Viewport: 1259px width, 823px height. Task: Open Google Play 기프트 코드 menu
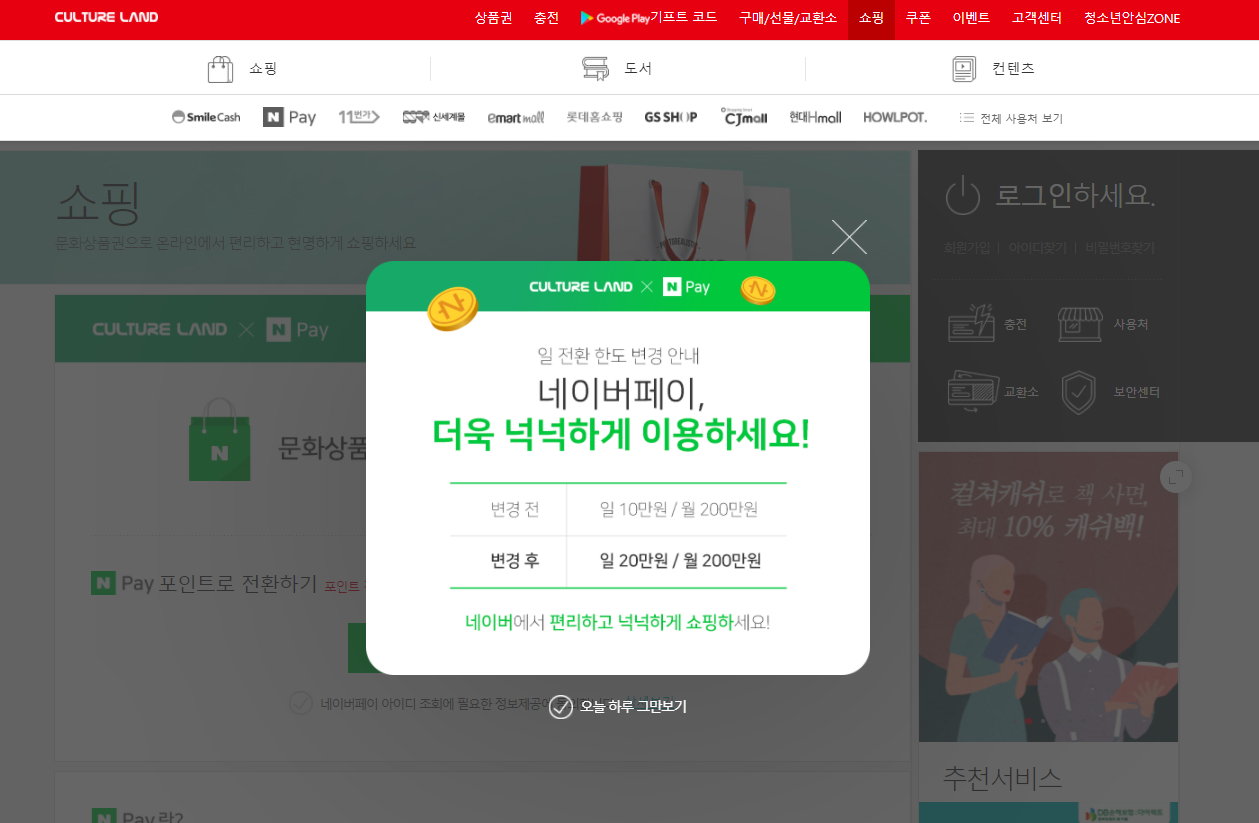tap(649, 18)
